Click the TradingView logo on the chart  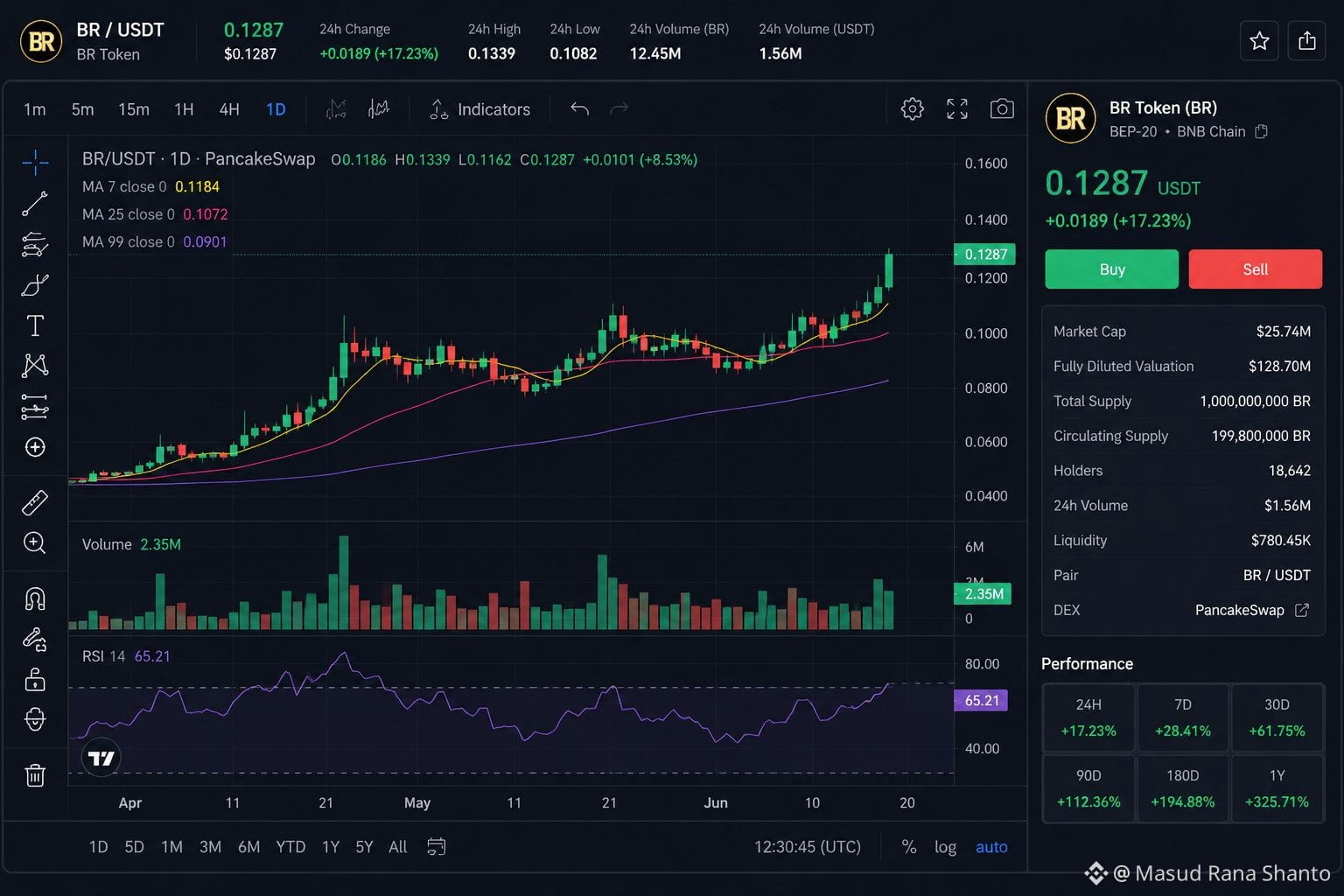coord(101,759)
